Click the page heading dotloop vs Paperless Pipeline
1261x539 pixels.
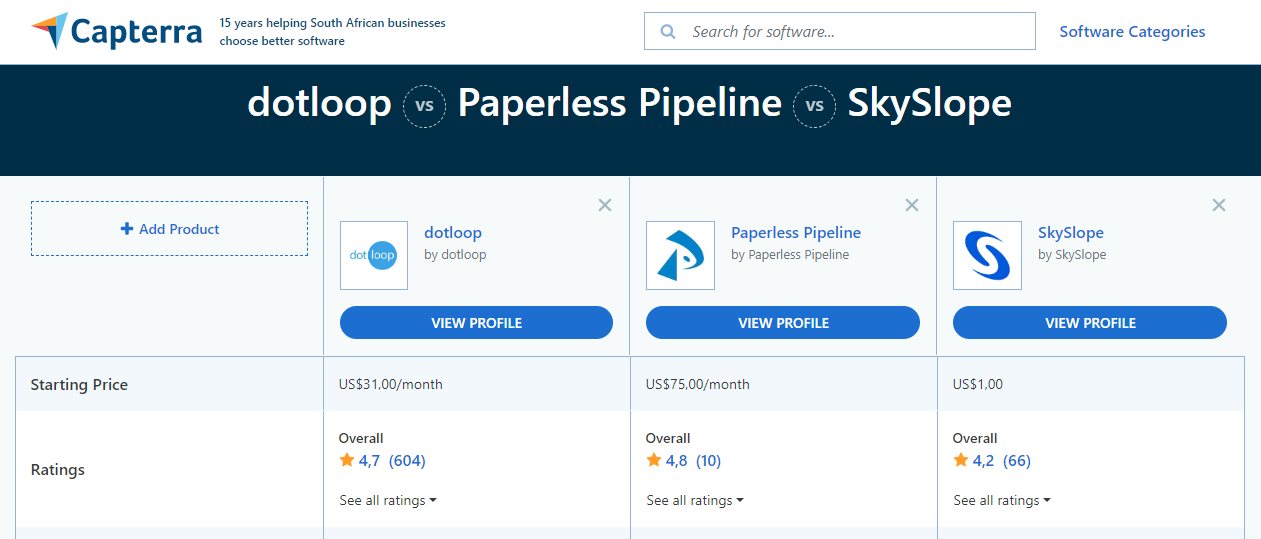click(x=629, y=104)
